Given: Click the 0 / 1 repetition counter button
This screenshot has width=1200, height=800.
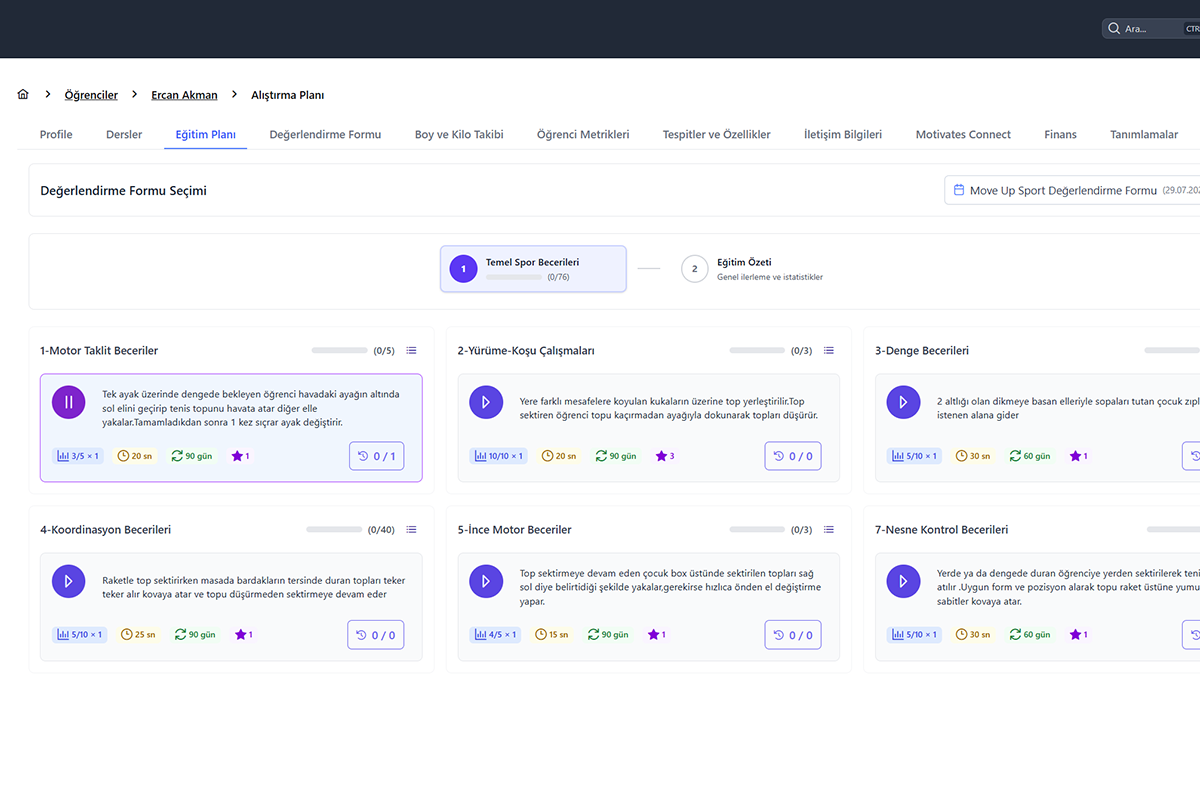Looking at the screenshot, I should coord(377,456).
